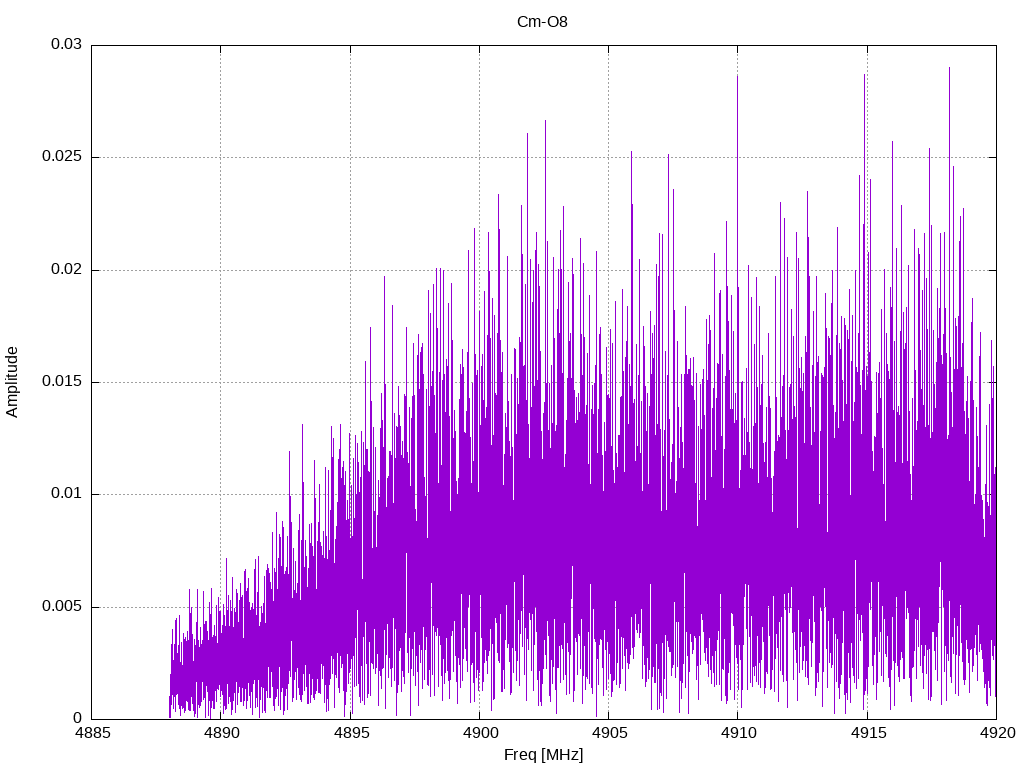Click the 4885 x-axis tick label
The width and height of the screenshot is (1024, 768).
coord(92,733)
